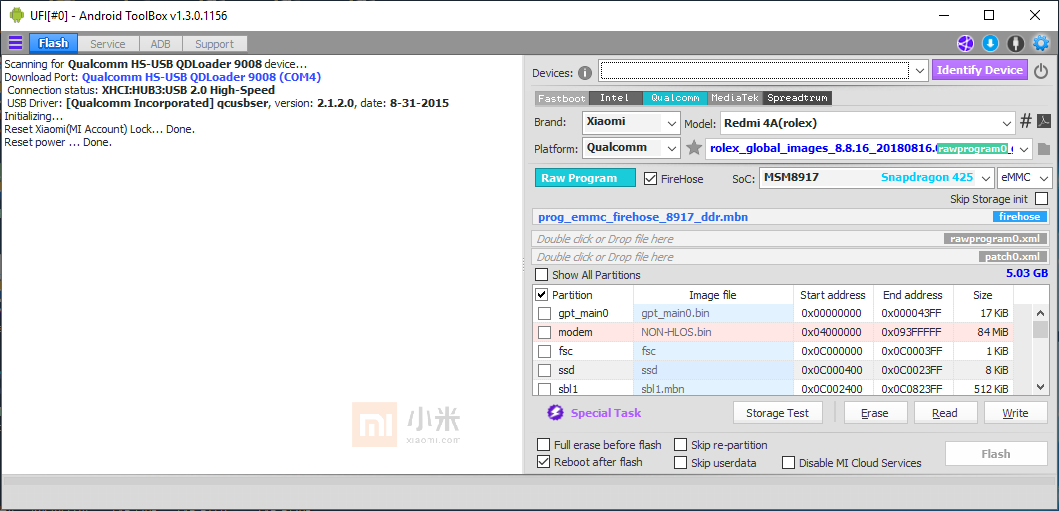Viewport: 1059px width, 511px height.
Task: Click the Special Task lightning icon
Action: click(555, 412)
